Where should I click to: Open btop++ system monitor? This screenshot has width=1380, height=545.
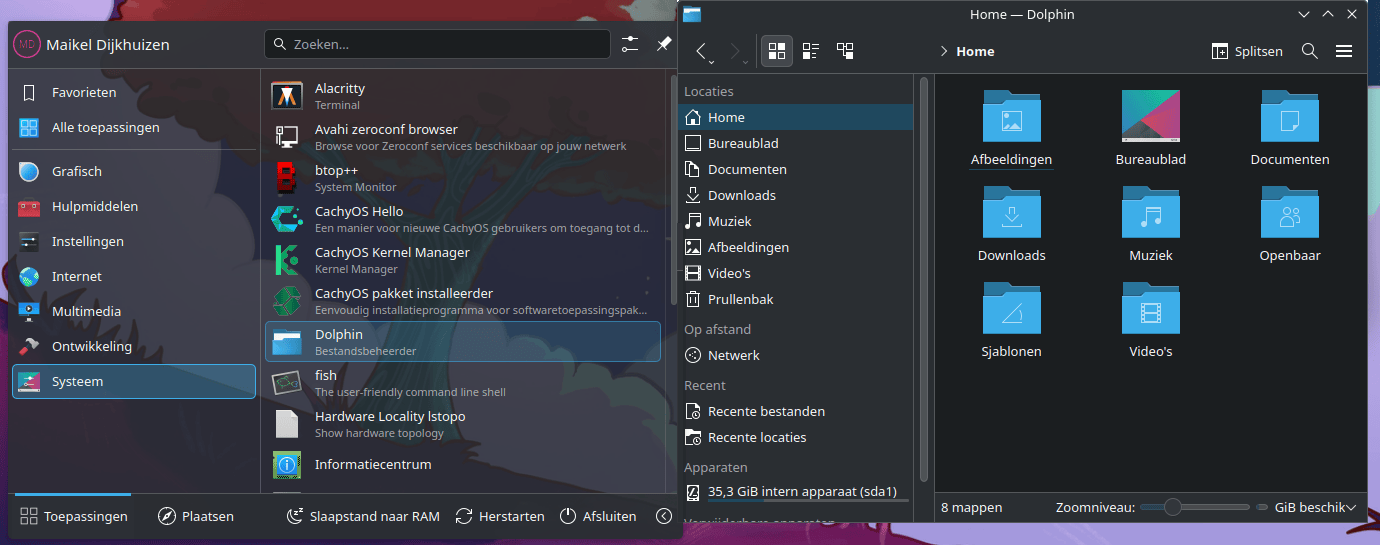(x=462, y=178)
